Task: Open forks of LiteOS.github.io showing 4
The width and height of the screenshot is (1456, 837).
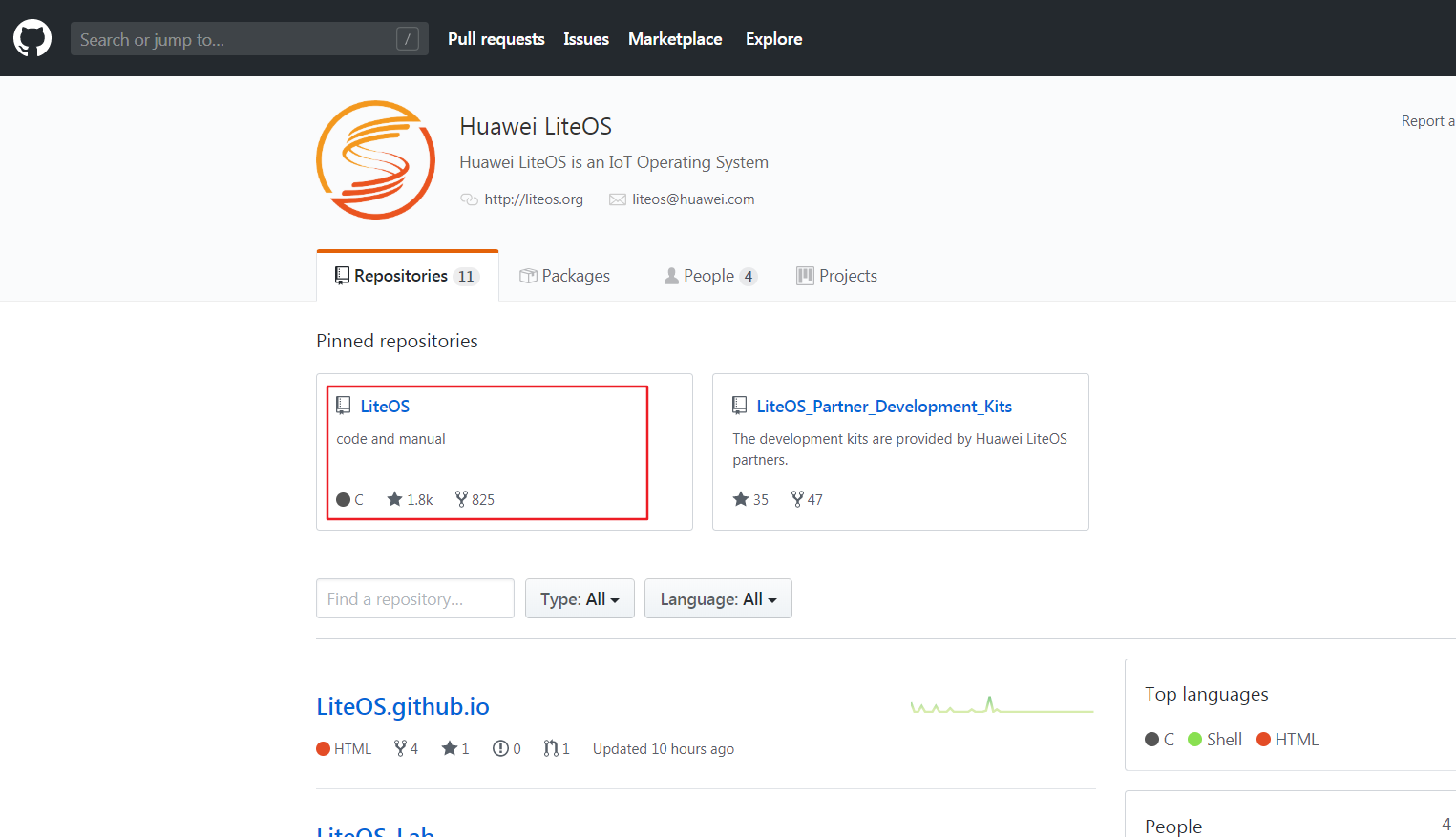Action: (406, 749)
